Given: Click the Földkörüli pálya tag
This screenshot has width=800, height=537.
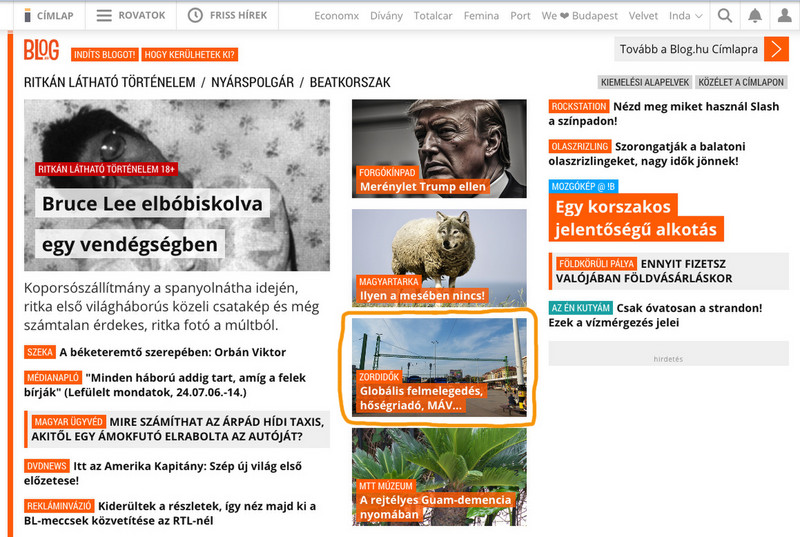Looking at the screenshot, I should [x=596, y=264].
